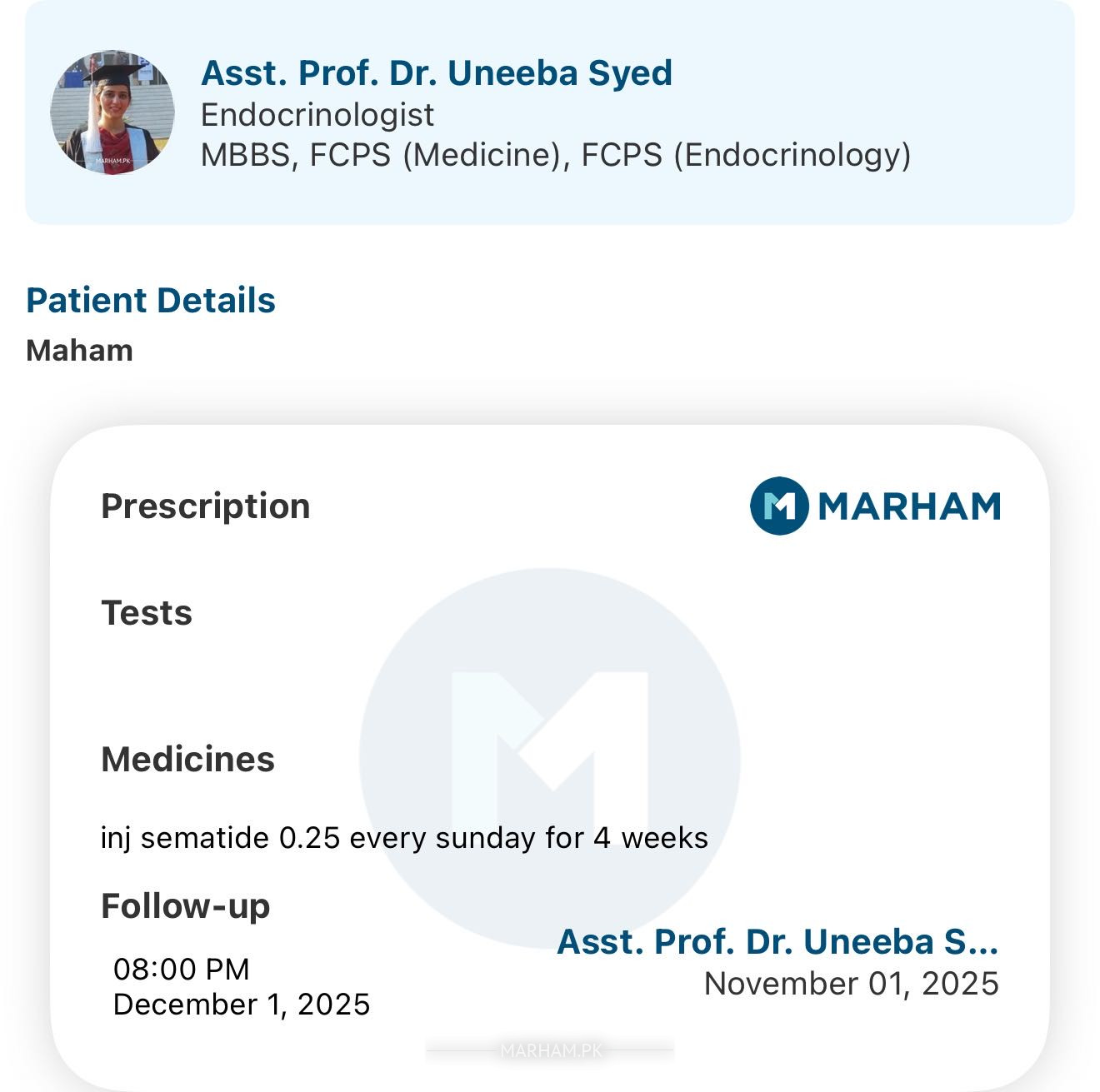Tap the large faded M watermark

tap(550, 758)
